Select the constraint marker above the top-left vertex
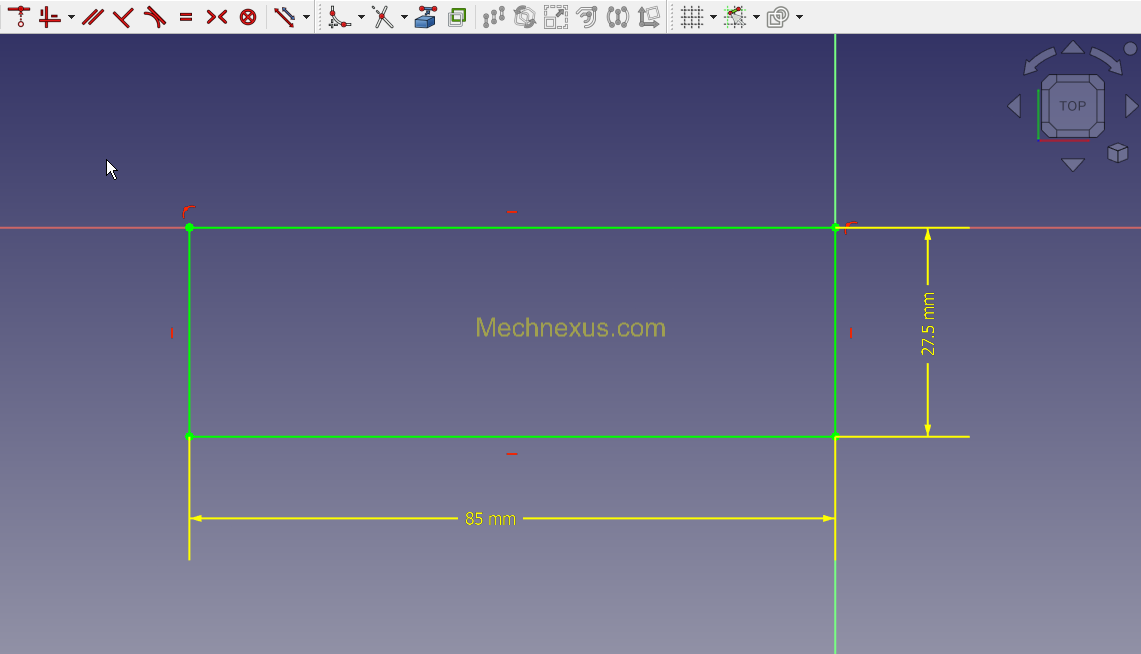The height and width of the screenshot is (654, 1141). 188,212
